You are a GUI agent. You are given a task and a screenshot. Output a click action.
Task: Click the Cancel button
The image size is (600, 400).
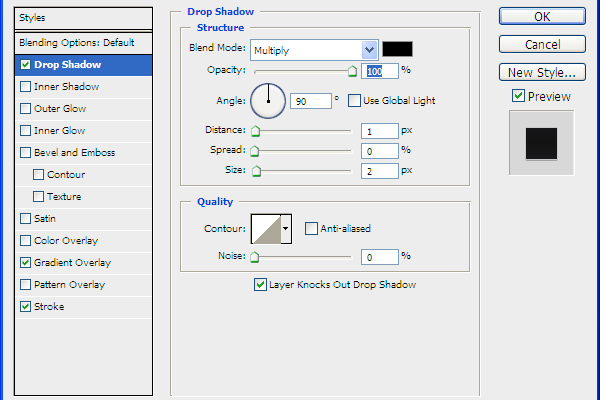[x=542, y=44]
